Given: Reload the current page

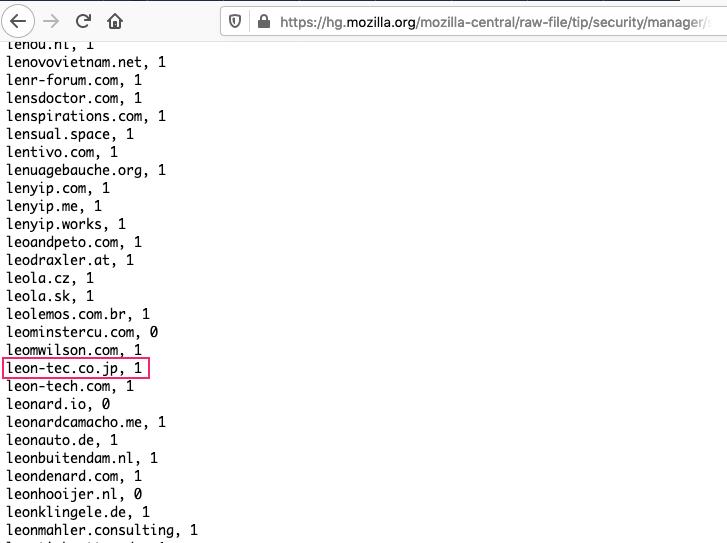Looking at the screenshot, I should click(83, 21).
